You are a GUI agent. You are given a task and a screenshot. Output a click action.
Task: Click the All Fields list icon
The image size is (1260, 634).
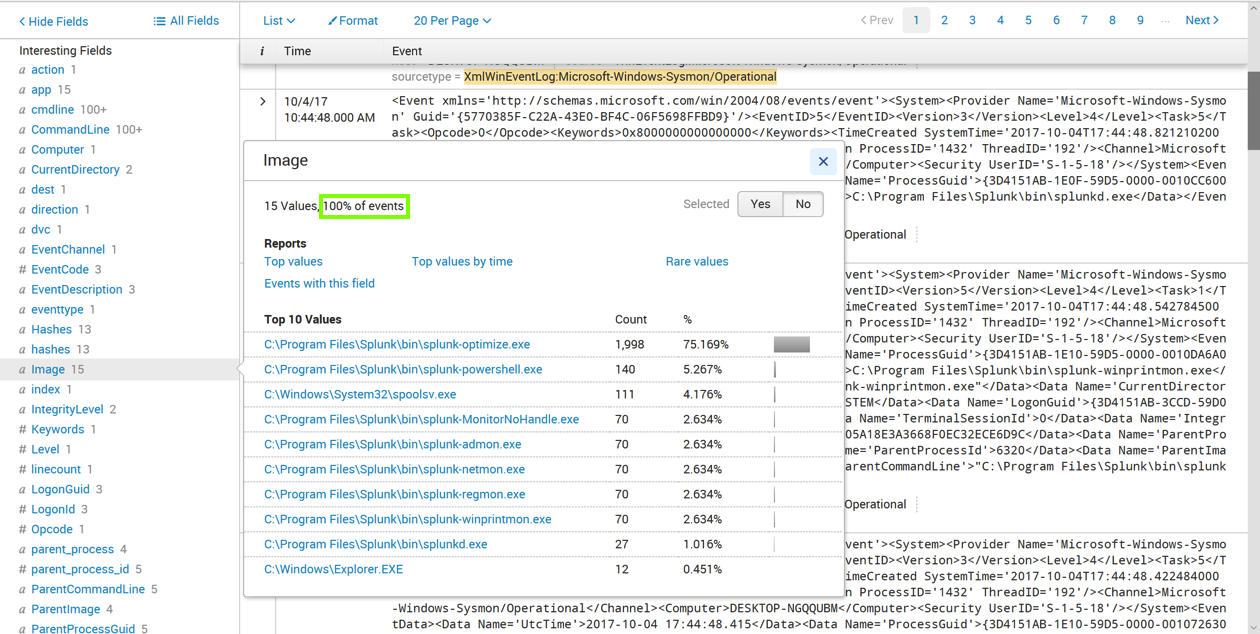coord(159,21)
